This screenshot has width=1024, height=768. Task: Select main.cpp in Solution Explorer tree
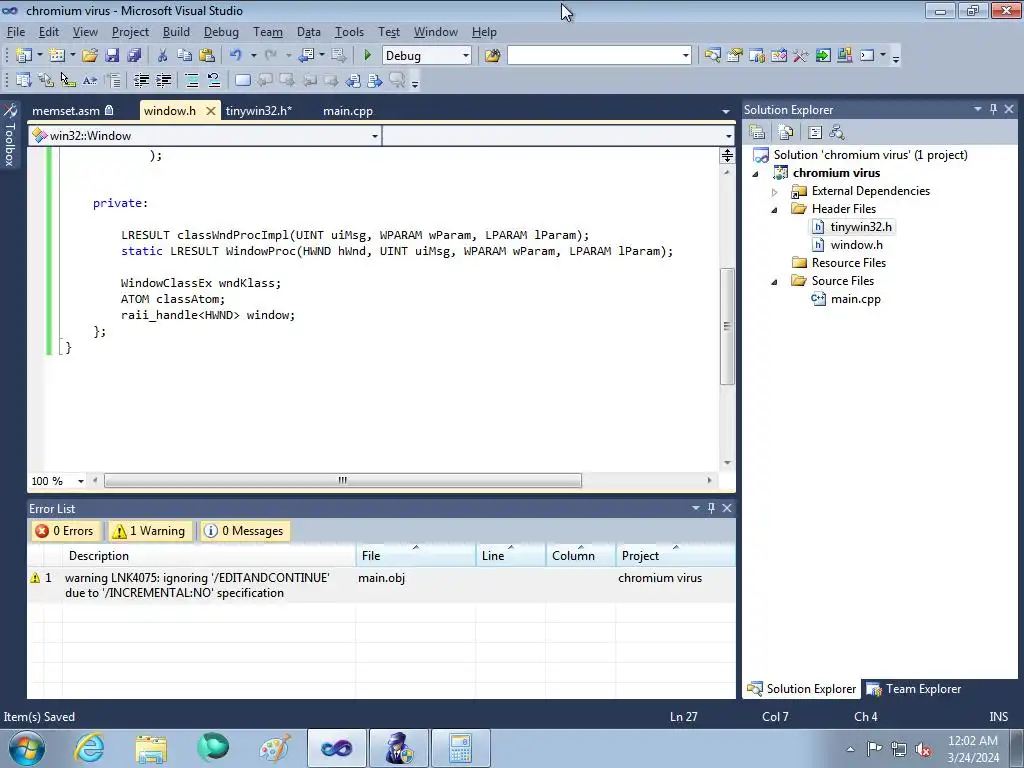[x=856, y=299]
